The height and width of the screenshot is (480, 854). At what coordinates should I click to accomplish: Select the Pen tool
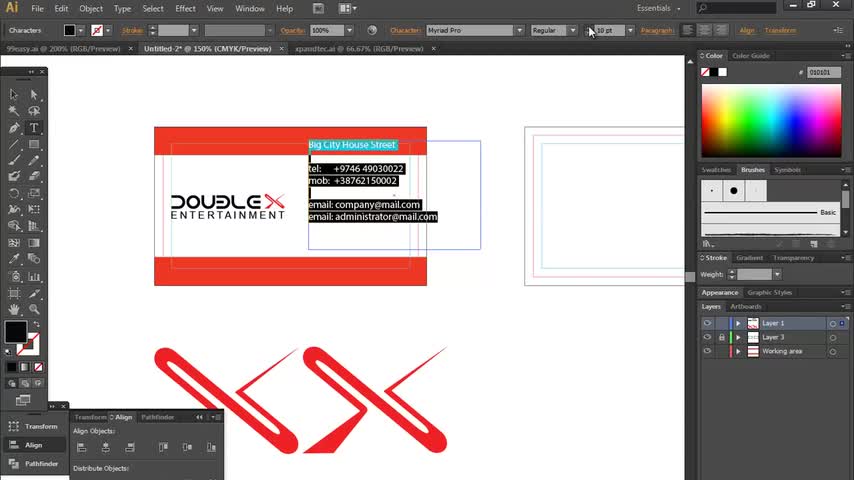tap(14, 128)
